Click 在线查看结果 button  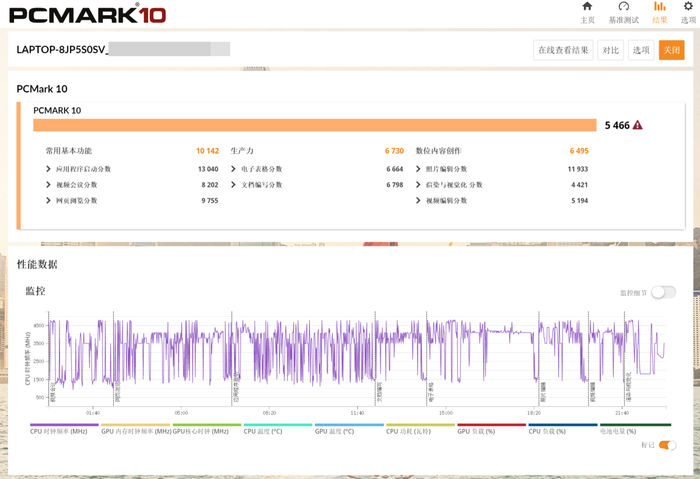coord(563,50)
